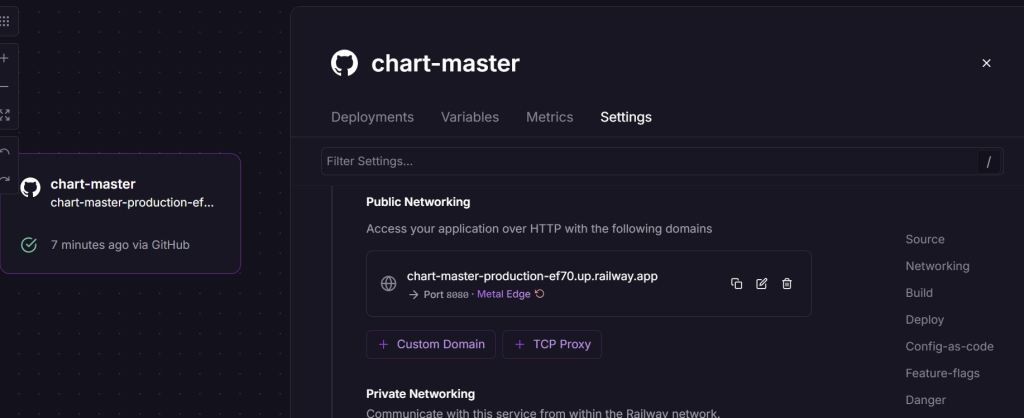This screenshot has height=418, width=1024.
Task: Zoom out on the project canvas
Action: [5, 86]
